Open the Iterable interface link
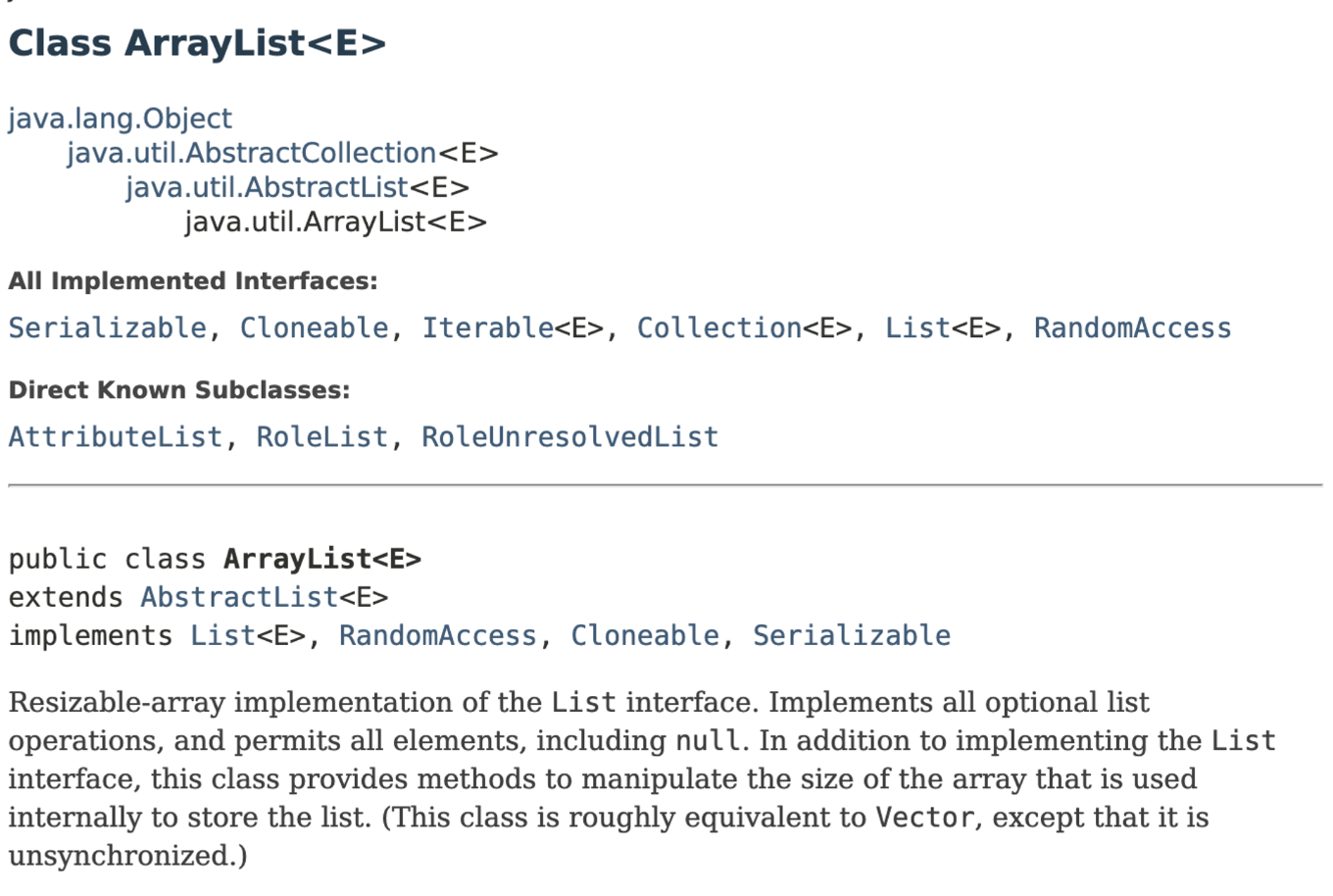Image resolution: width=1333 pixels, height=896 pixels. point(488,327)
